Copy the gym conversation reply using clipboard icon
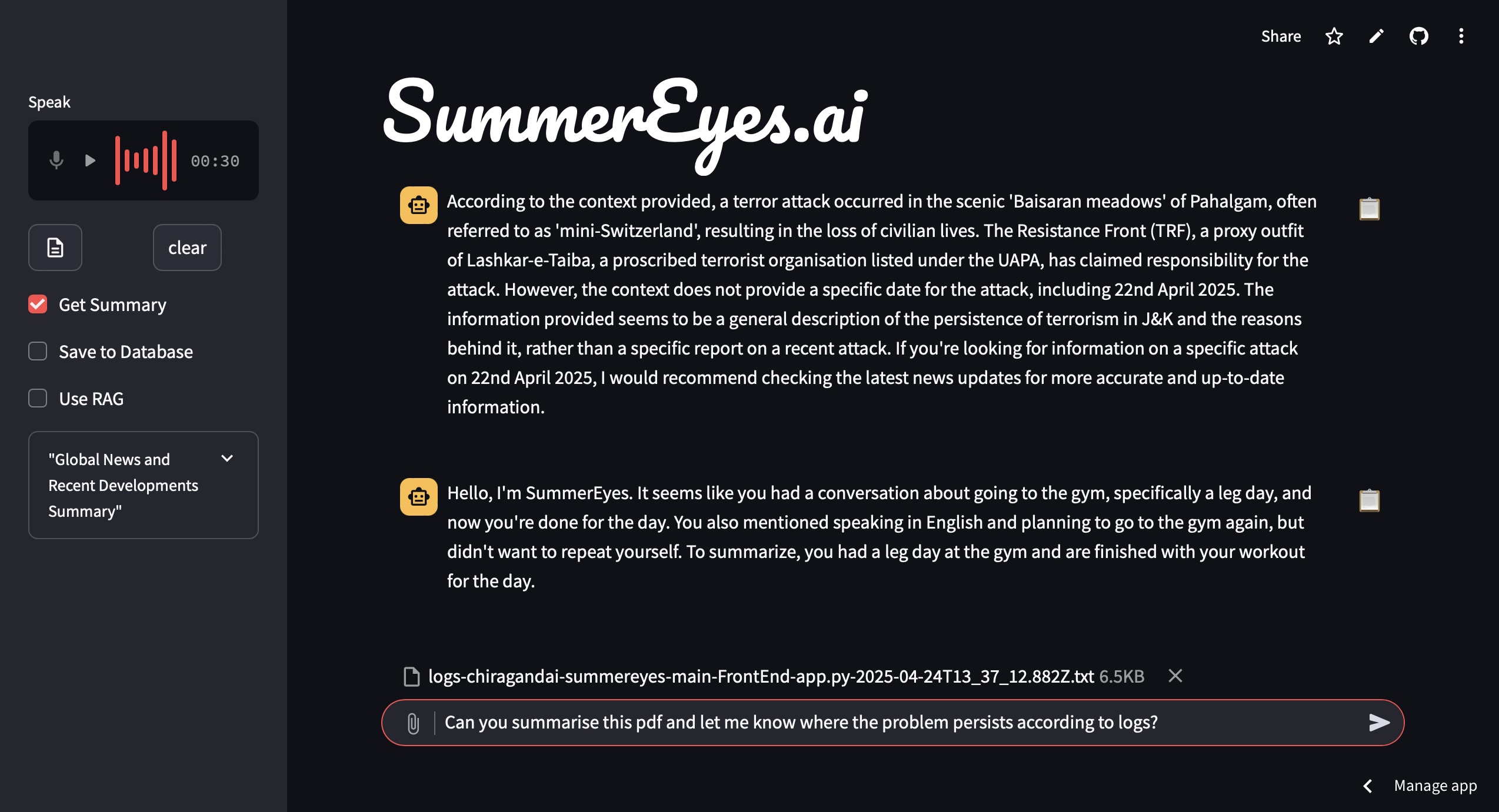The image size is (1499, 812). pyautogui.click(x=1369, y=500)
